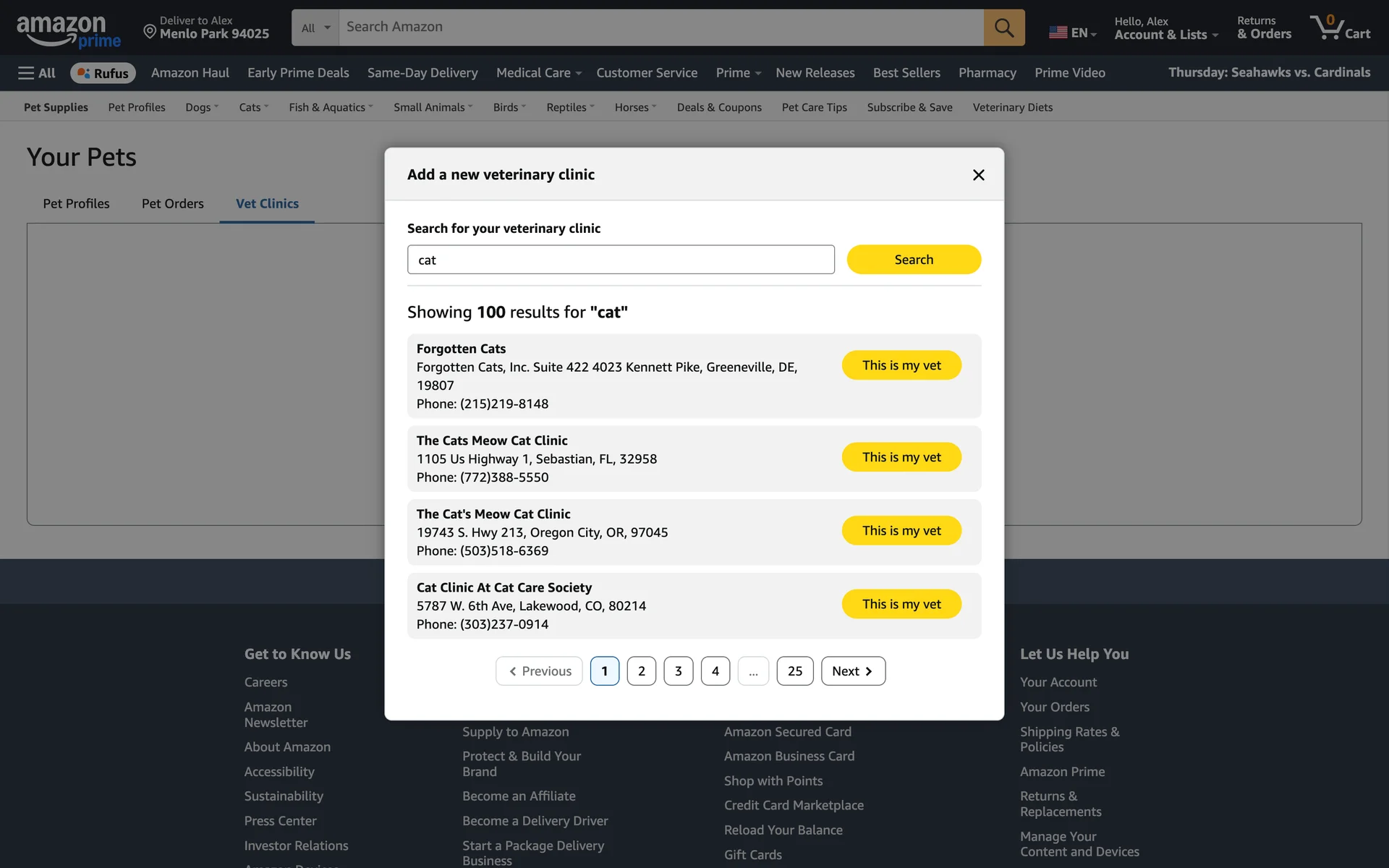The height and width of the screenshot is (868, 1389).
Task: Go to results page 2
Action: click(641, 671)
